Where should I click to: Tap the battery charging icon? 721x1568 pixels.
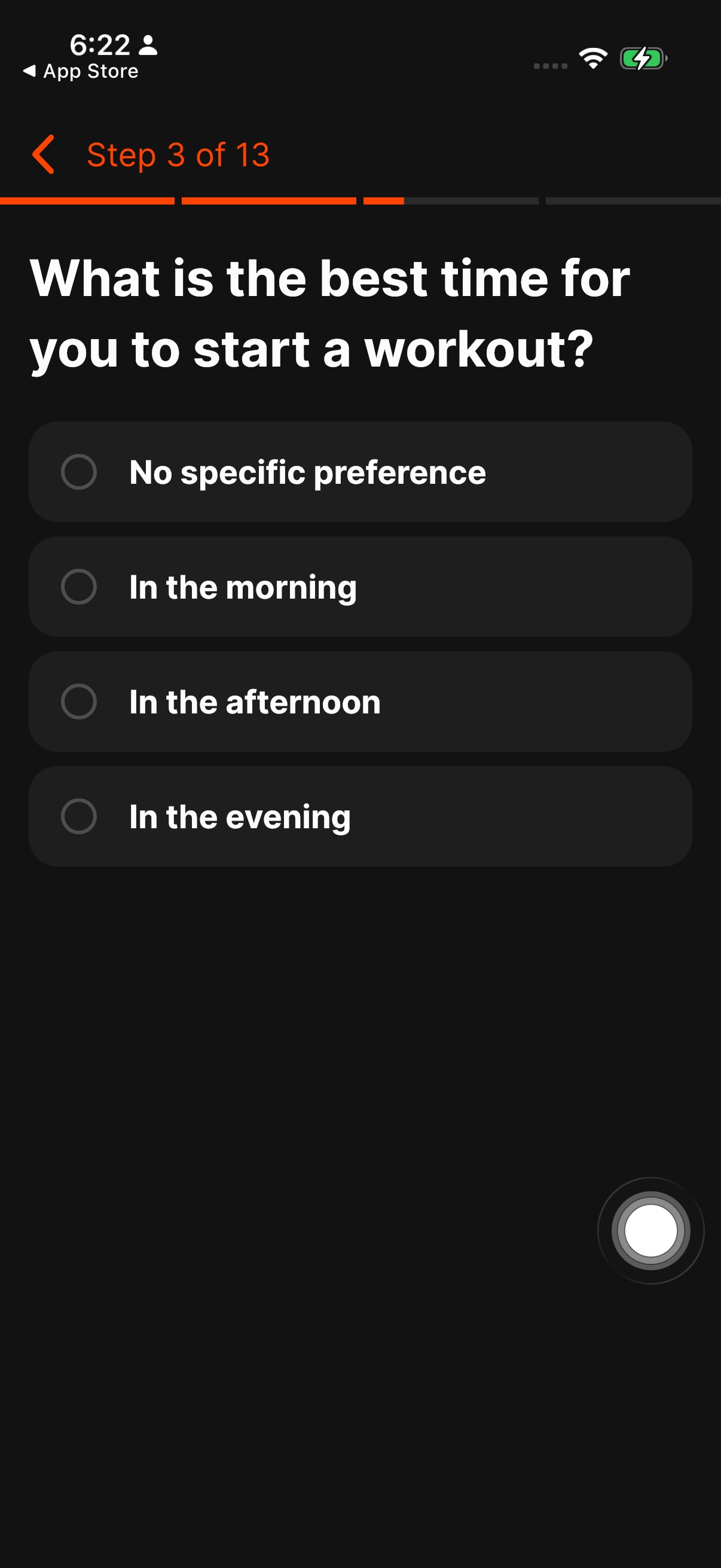click(643, 59)
